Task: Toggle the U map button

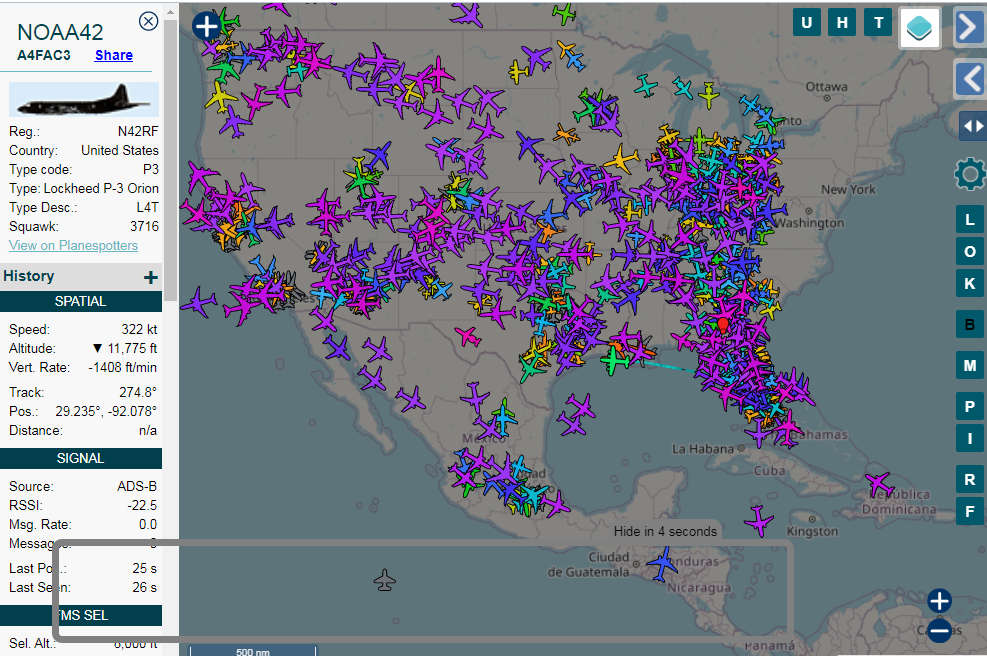Action: tap(806, 23)
